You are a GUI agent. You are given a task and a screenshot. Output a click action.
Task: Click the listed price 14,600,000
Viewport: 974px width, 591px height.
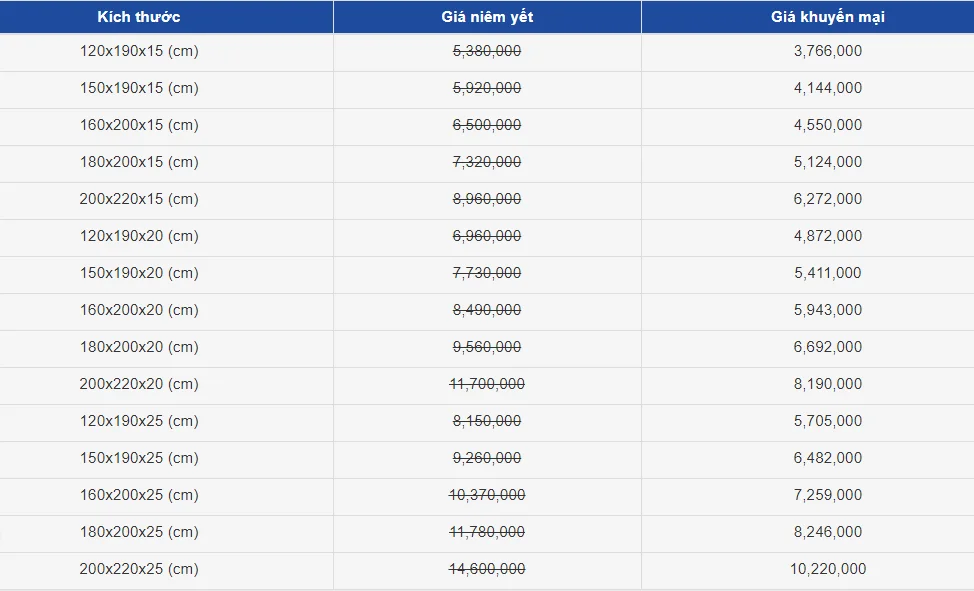click(487, 569)
